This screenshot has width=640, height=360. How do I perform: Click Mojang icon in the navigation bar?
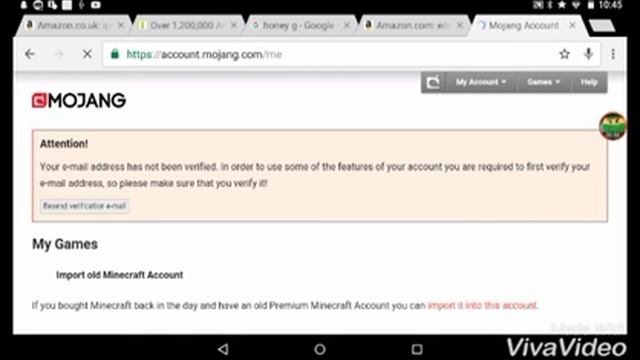pyautogui.click(x=433, y=82)
